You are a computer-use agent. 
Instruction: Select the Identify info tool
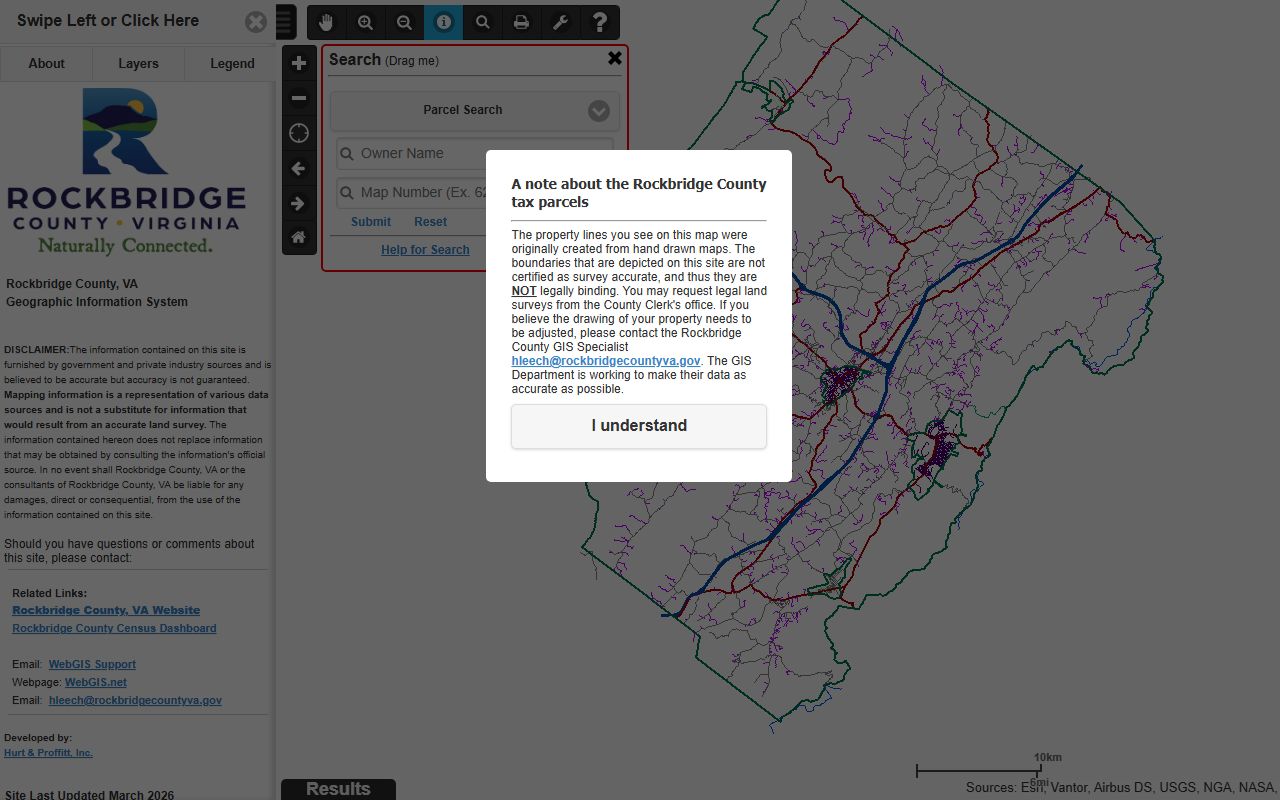[x=443, y=22]
